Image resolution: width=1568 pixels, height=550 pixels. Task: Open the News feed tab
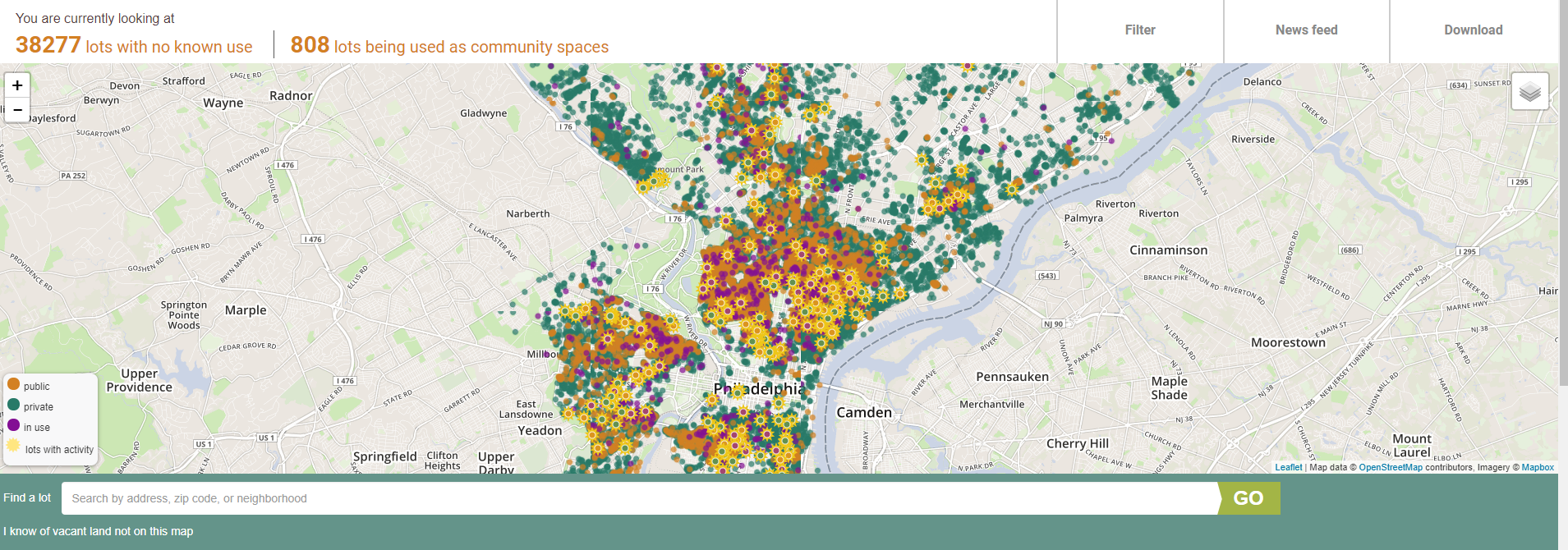point(1306,30)
